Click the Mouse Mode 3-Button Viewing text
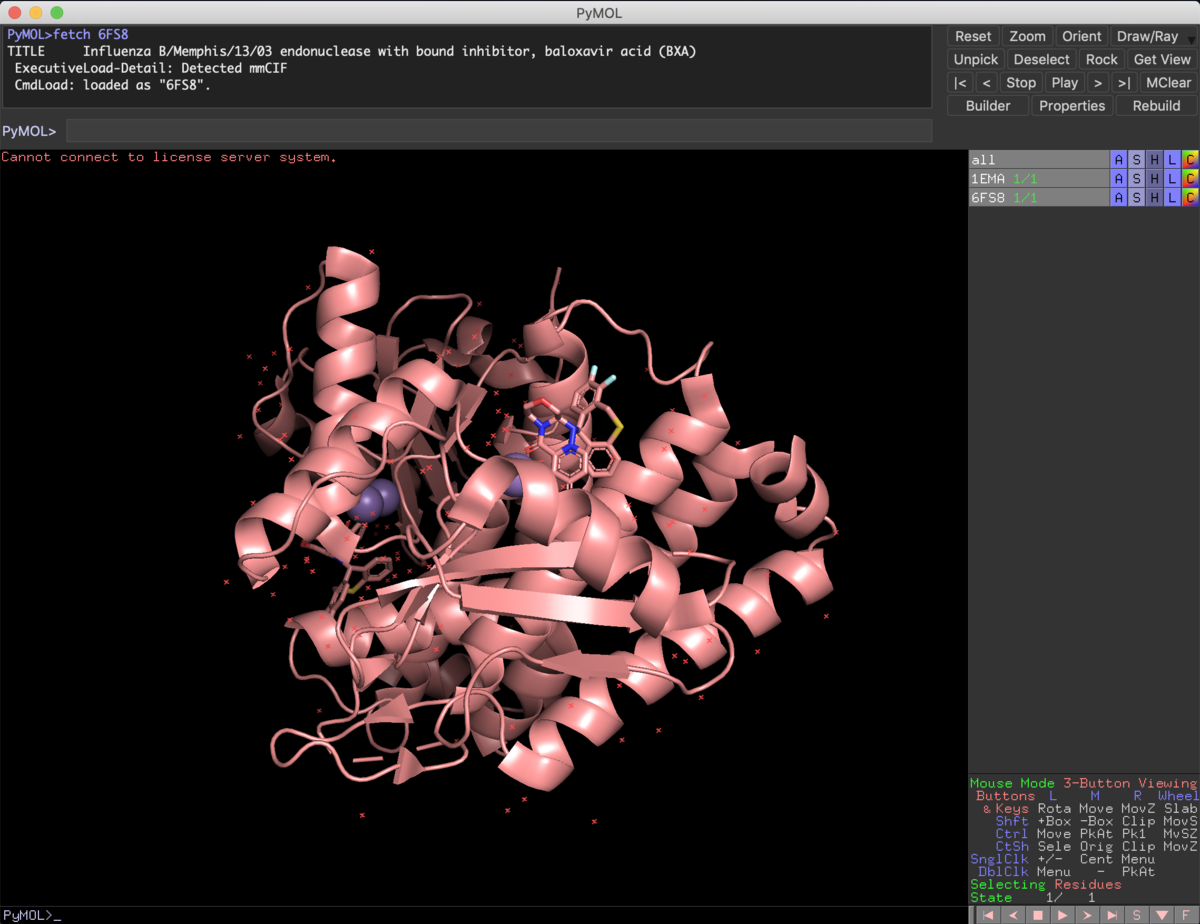The height and width of the screenshot is (924, 1200). point(1083,783)
